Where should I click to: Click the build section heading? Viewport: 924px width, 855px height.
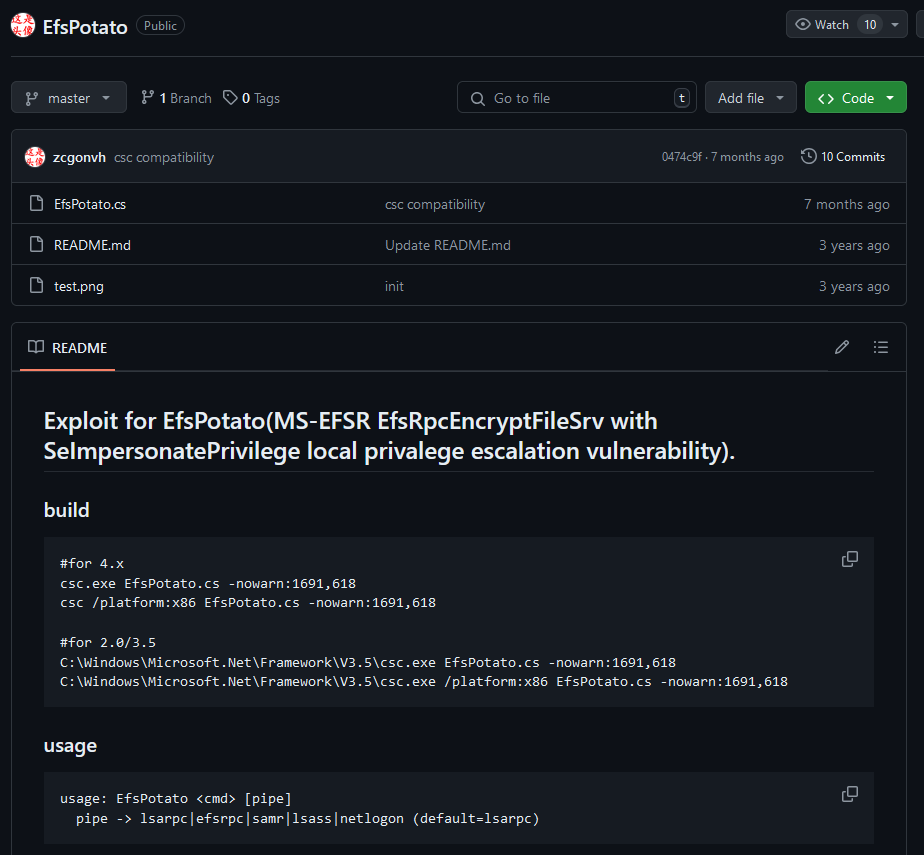(x=67, y=510)
